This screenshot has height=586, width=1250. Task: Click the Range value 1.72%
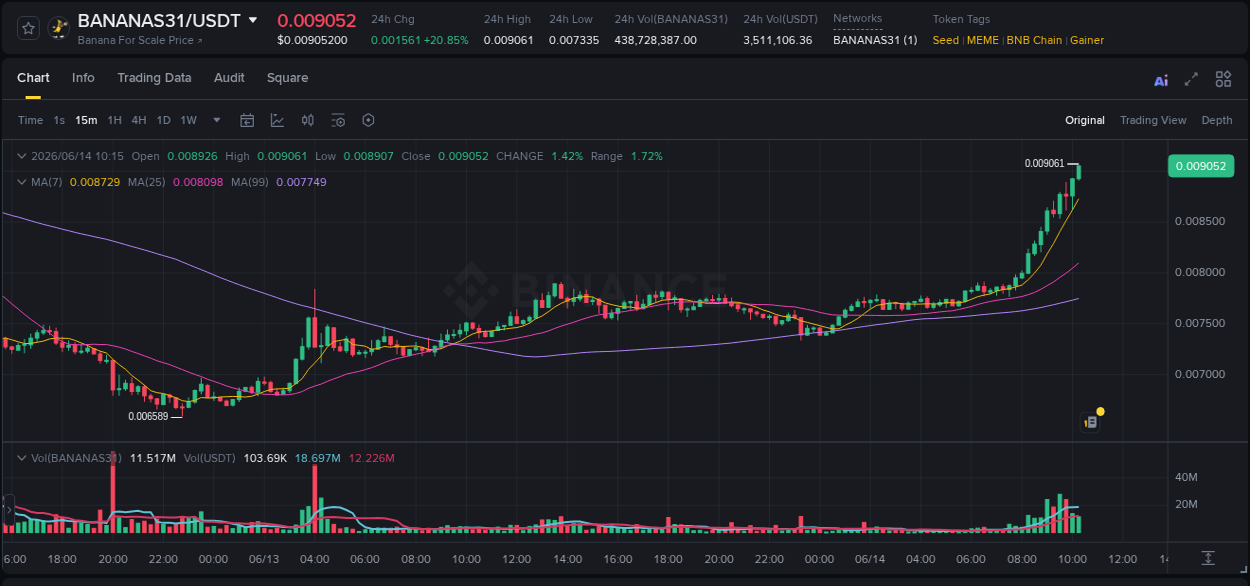[646, 156]
